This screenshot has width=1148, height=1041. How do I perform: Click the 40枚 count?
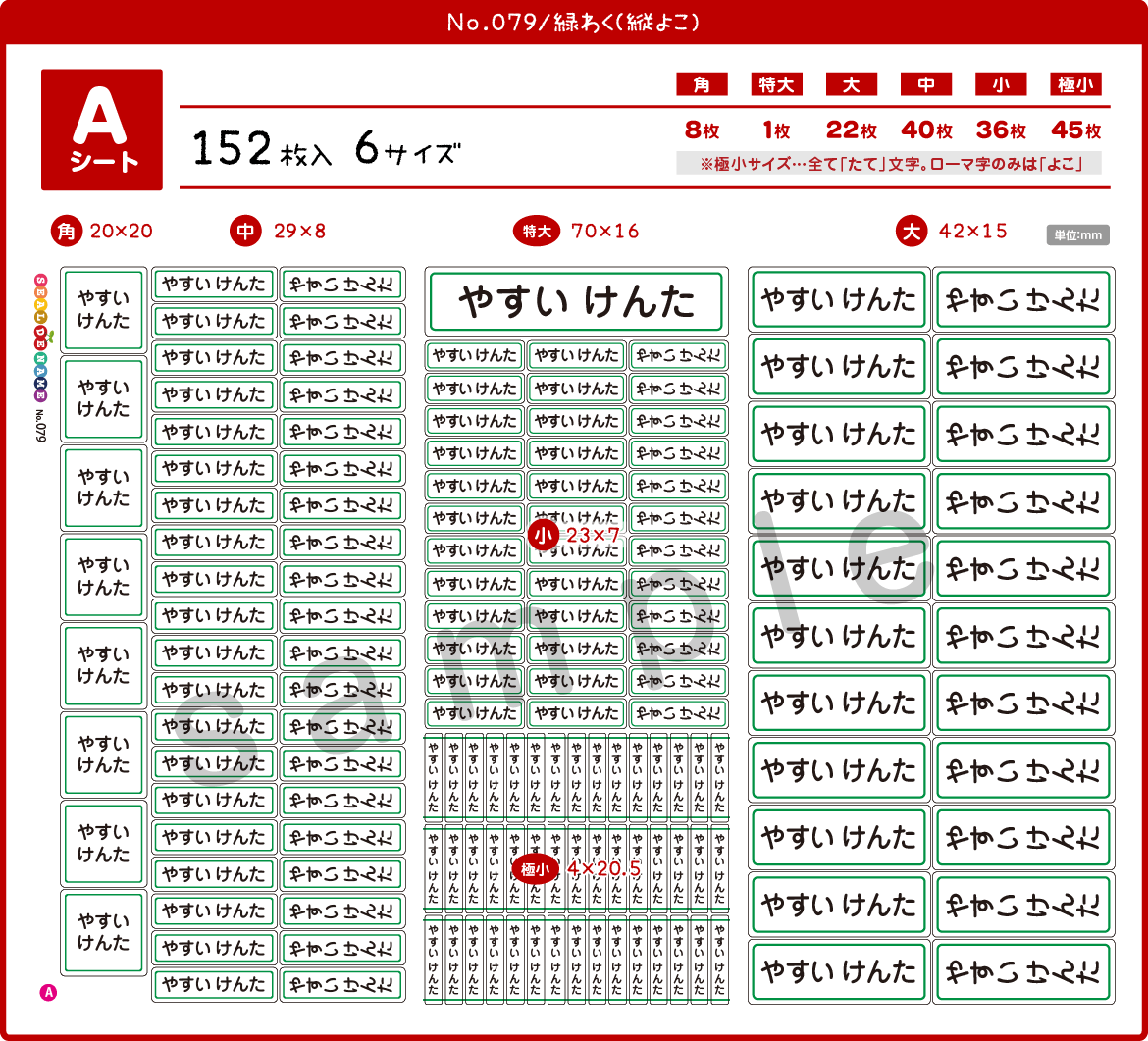(x=926, y=130)
